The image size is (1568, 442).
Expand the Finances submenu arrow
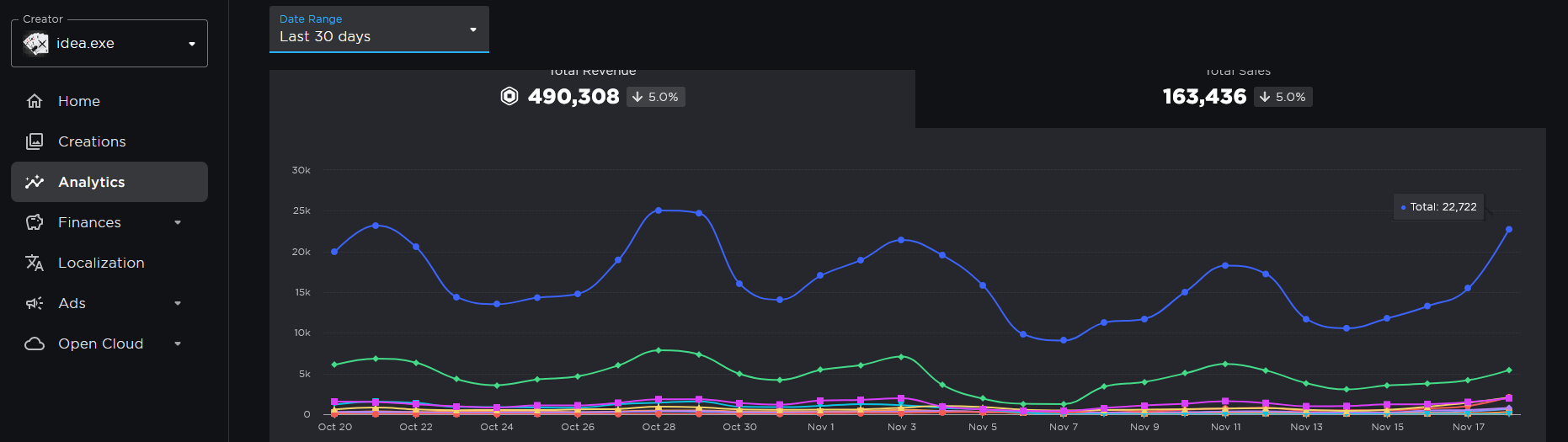coord(178,222)
